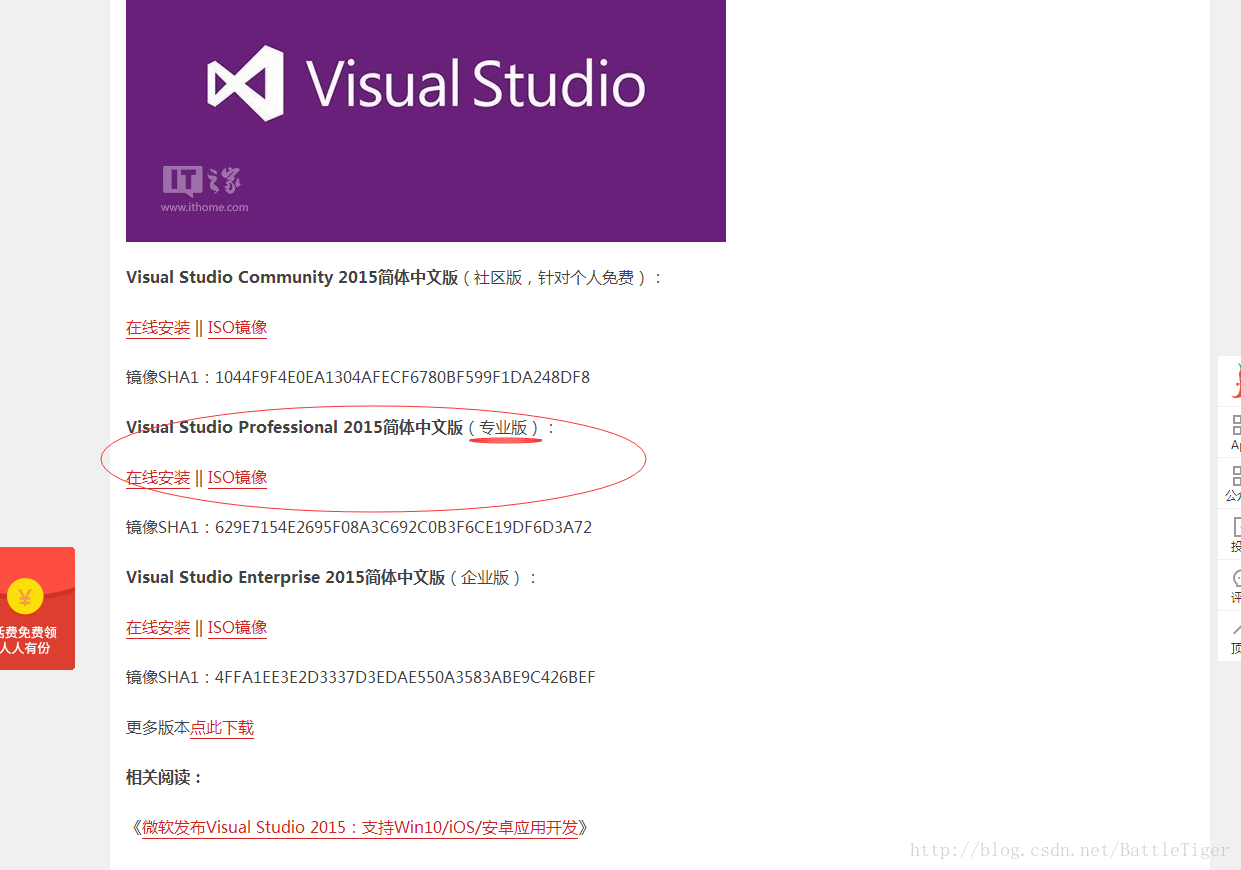
Task: Click the Visual Studio banner image
Action: coord(426,121)
